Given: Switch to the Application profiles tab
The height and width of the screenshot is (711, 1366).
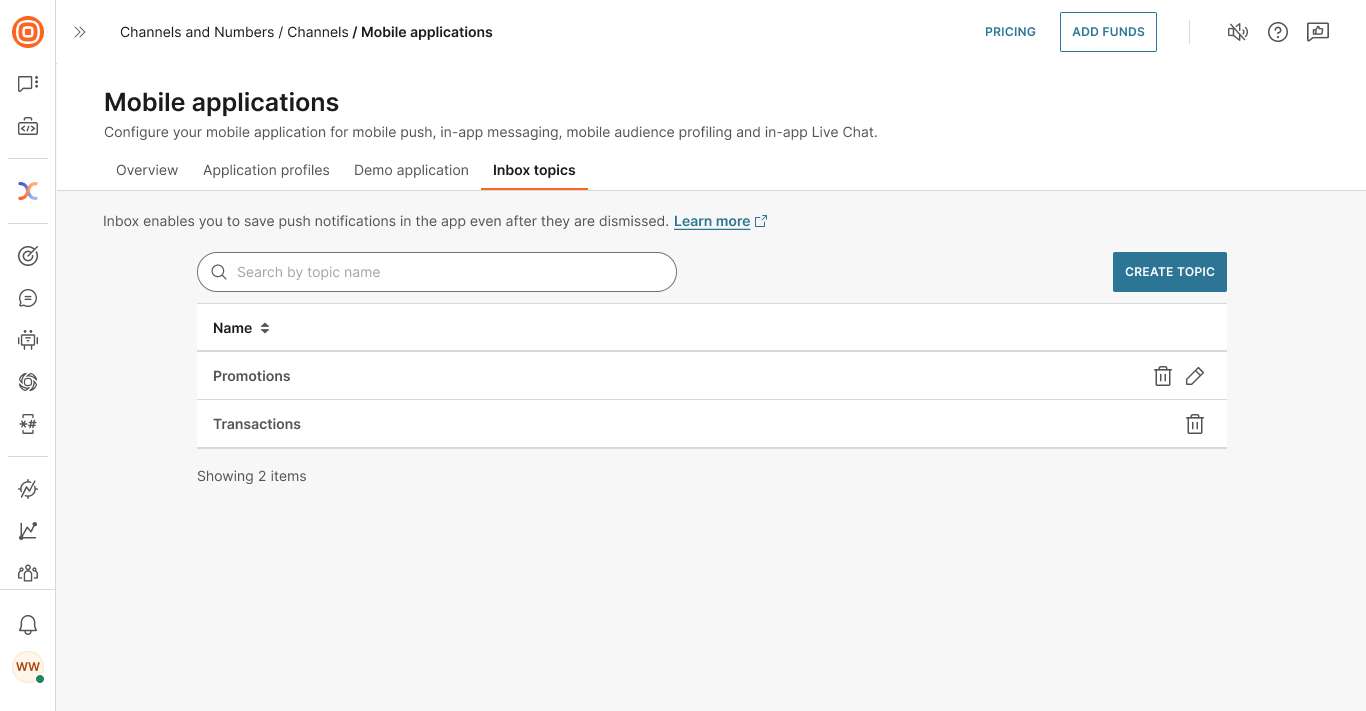Looking at the screenshot, I should [x=266, y=170].
